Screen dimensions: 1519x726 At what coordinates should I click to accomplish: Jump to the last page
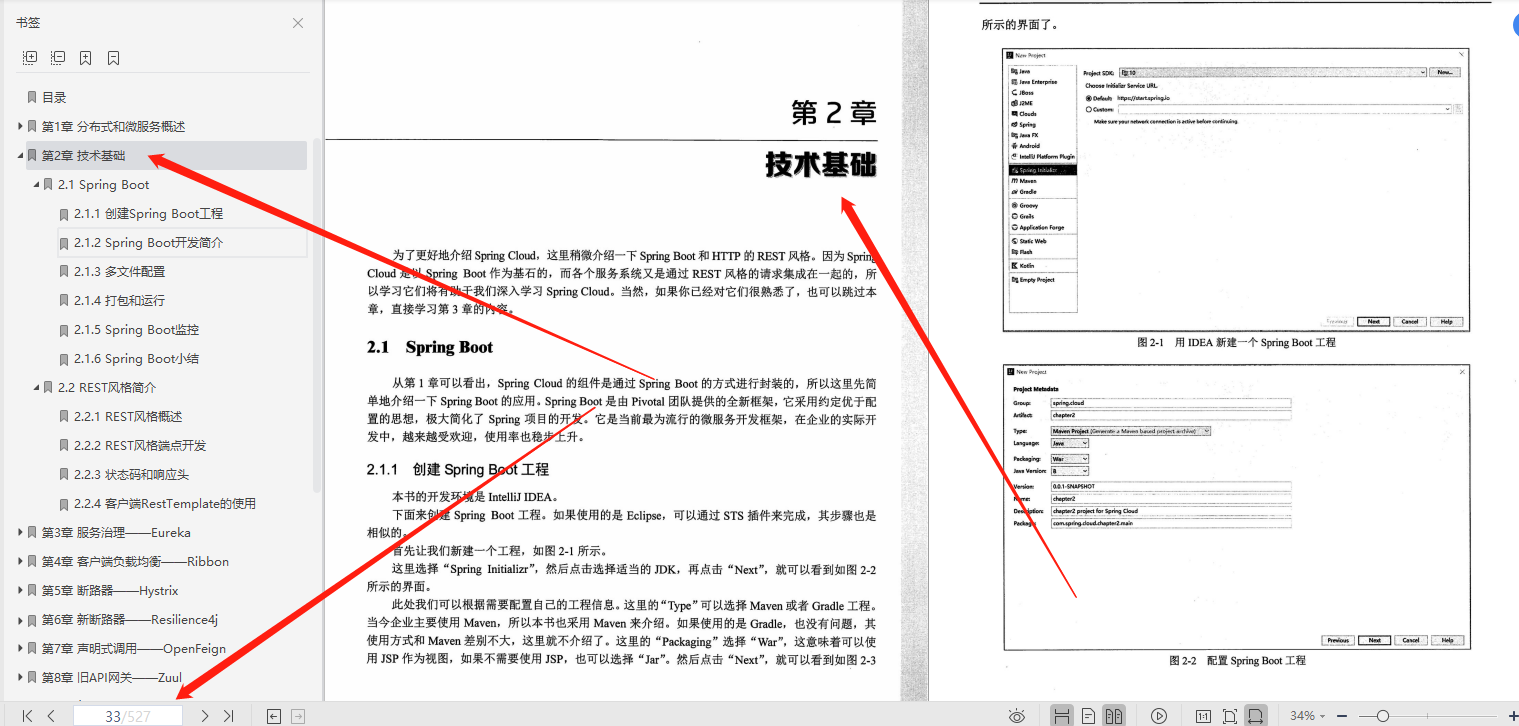(x=228, y=716)
